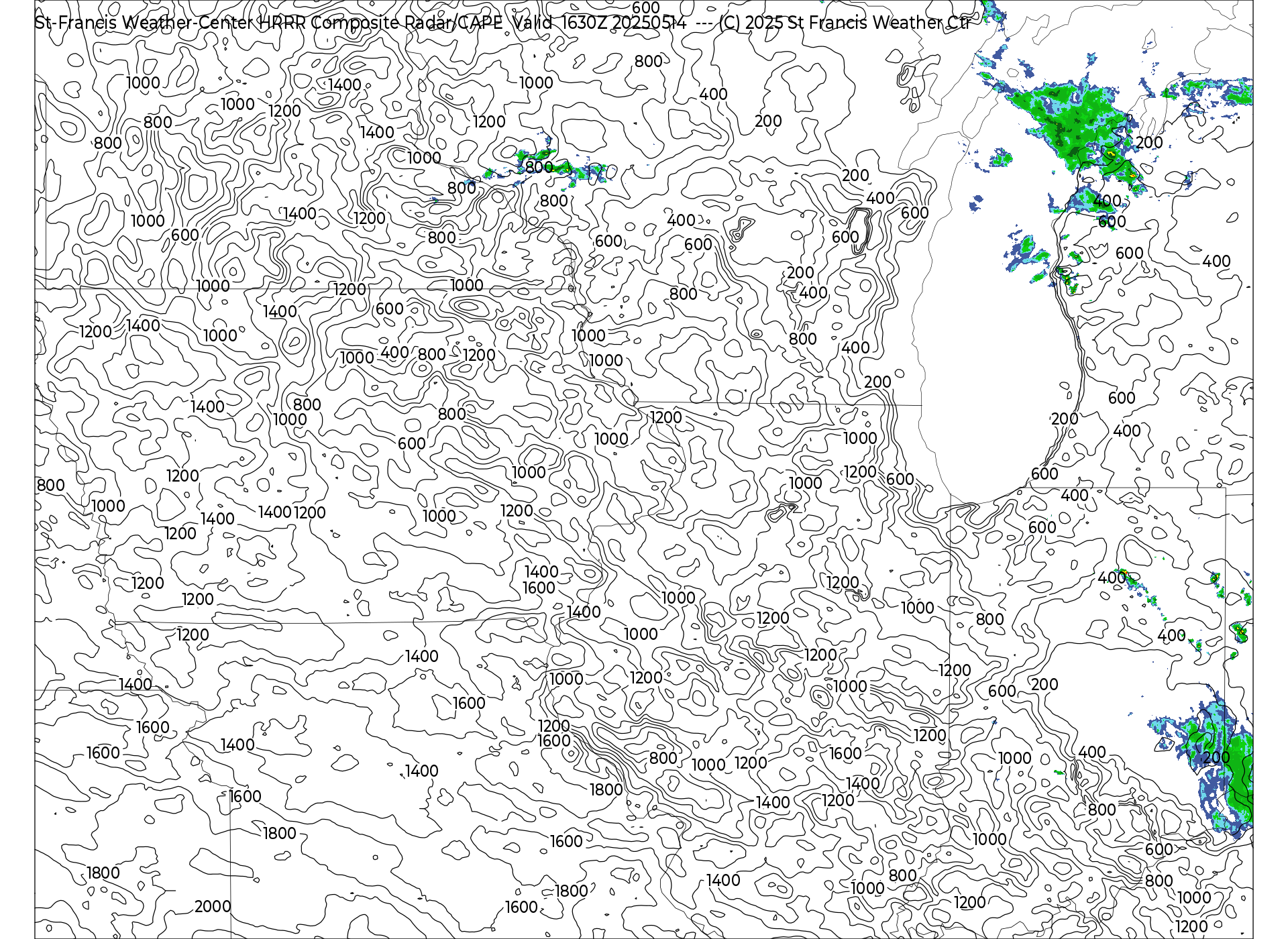Click the "HRRR" text in the map title
This screenshot has height=939, width=1288.
click(282, 23)
